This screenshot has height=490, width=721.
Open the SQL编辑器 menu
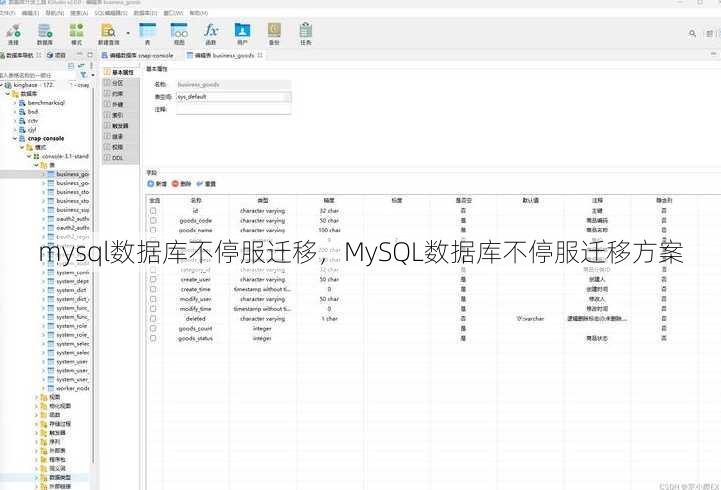111,13
